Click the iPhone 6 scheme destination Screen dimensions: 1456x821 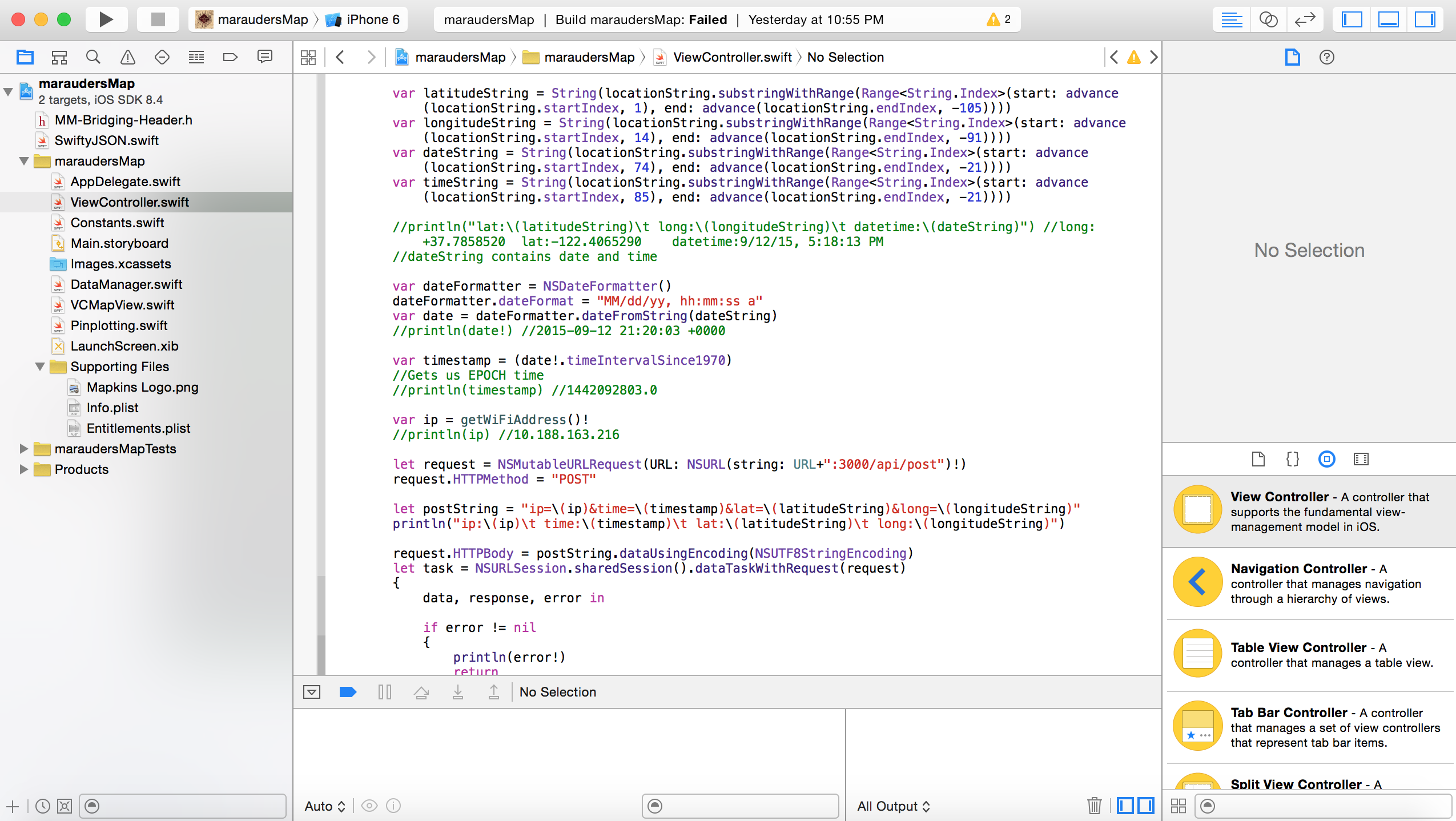click(372, 19)
